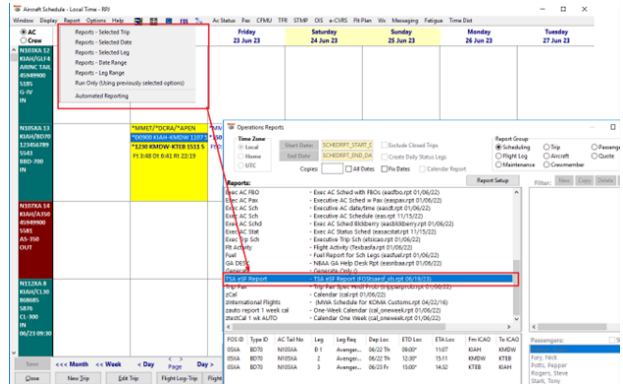Image resolution: width=623 pixels, height=384 pixels.
Task: Open Messaging from the toolbar
Action: coord(405,21)
